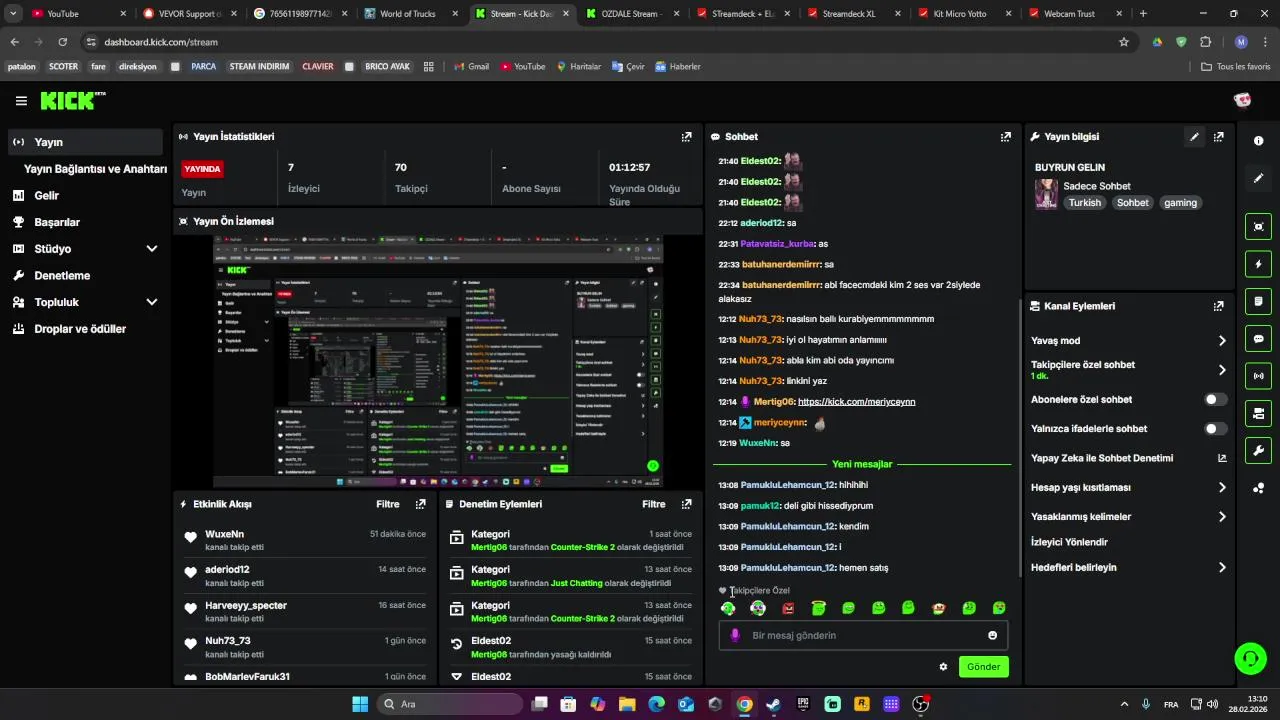Click the pencil icon in the right rail
This screenshot has width=1280, height=720.
point(1258,178)
